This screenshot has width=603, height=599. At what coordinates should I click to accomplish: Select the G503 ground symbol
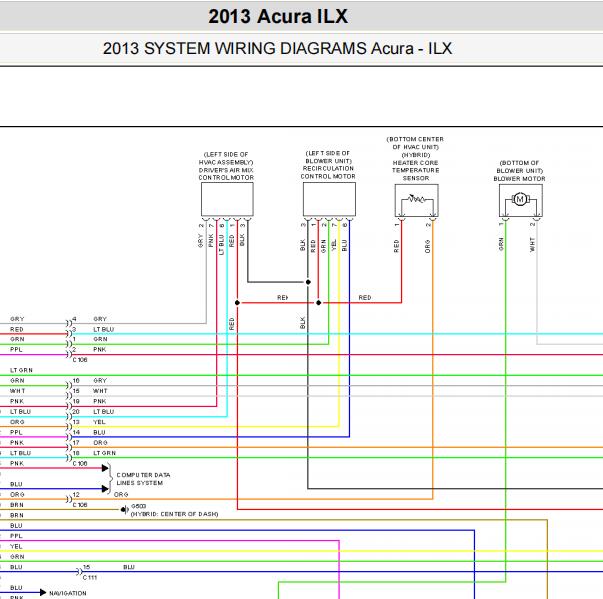click(124, 510)
